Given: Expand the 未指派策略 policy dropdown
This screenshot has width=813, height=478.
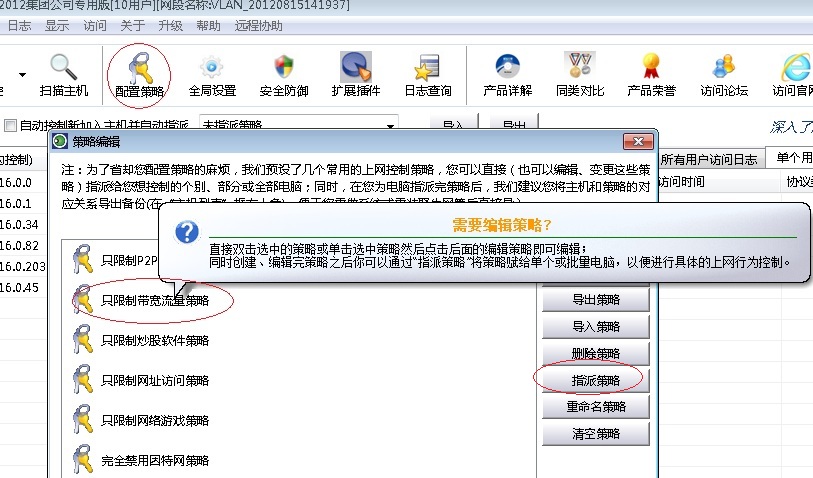Looking at the screenshot, I should [390, 126].
